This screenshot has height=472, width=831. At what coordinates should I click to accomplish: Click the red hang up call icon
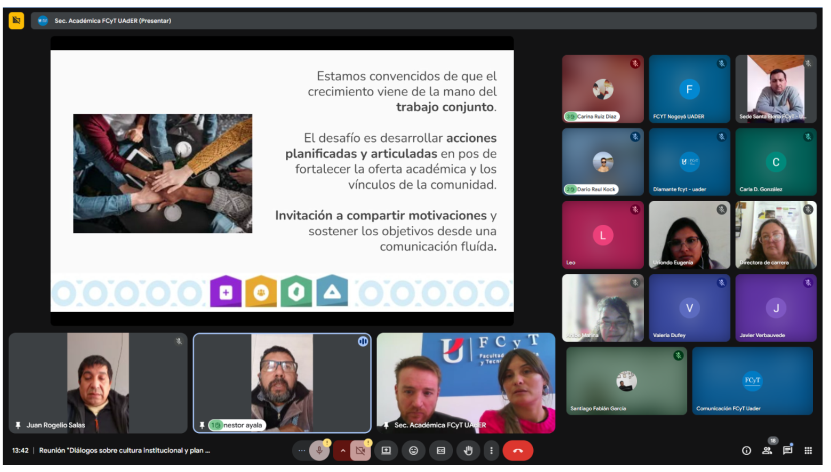click(x=517, y=451)
